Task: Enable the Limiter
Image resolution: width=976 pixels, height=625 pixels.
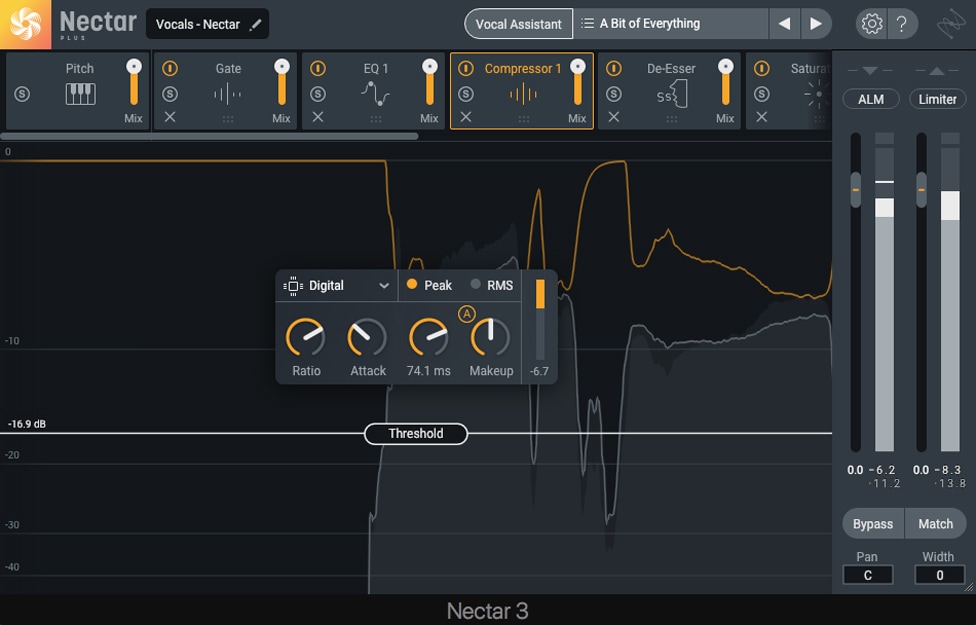Action: pyautogui.click(x=937, y=99)
